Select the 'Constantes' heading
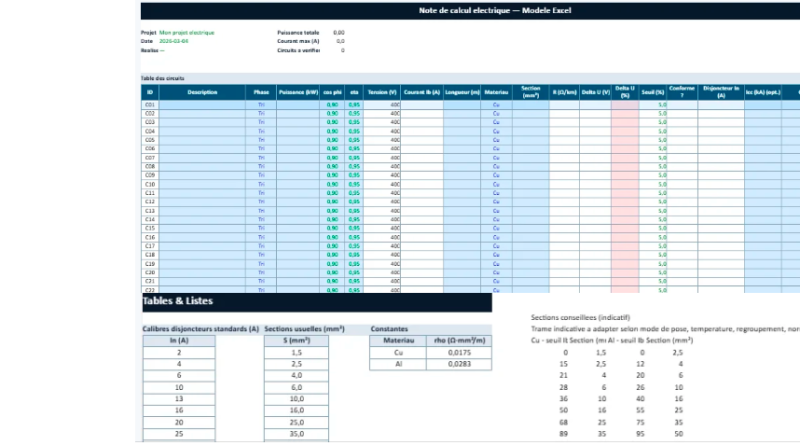The width and height of the screenshot is (800, 445). coord(389,329)
